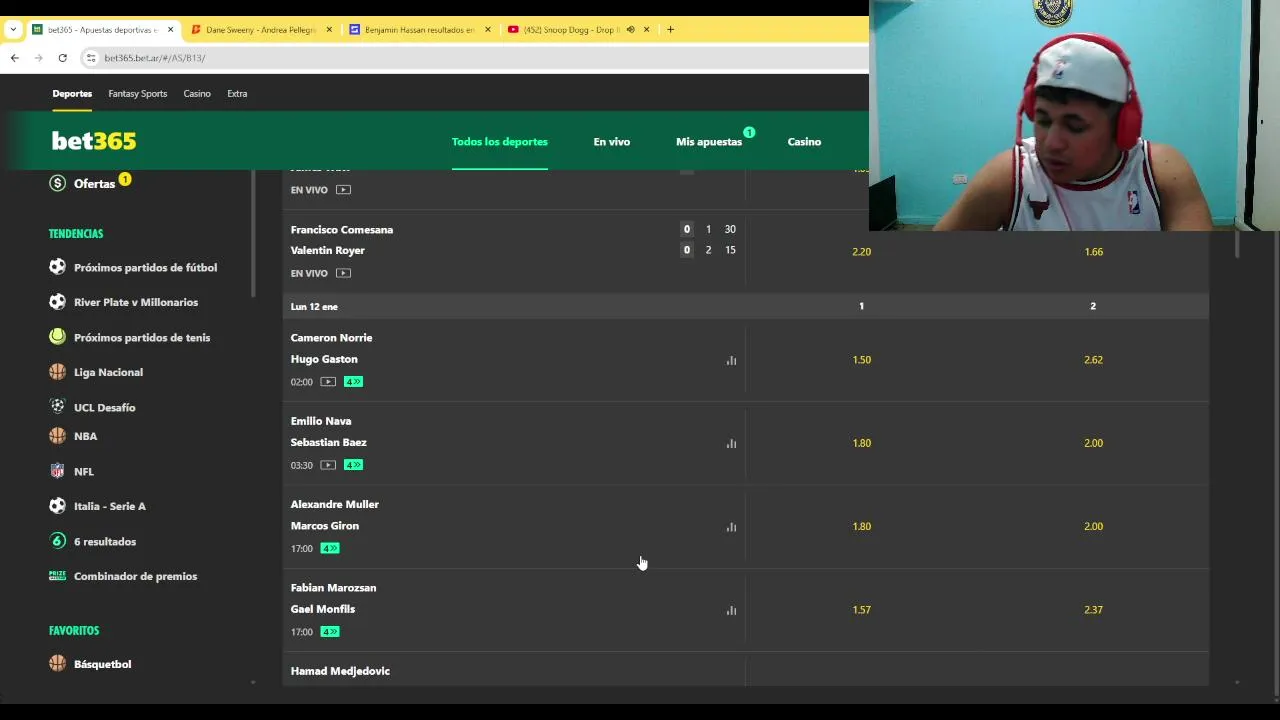Switch to Dane Sweeny - Andrea Pellegrino tab
This screenshot has height=720, width=1280.
[260, 30]
